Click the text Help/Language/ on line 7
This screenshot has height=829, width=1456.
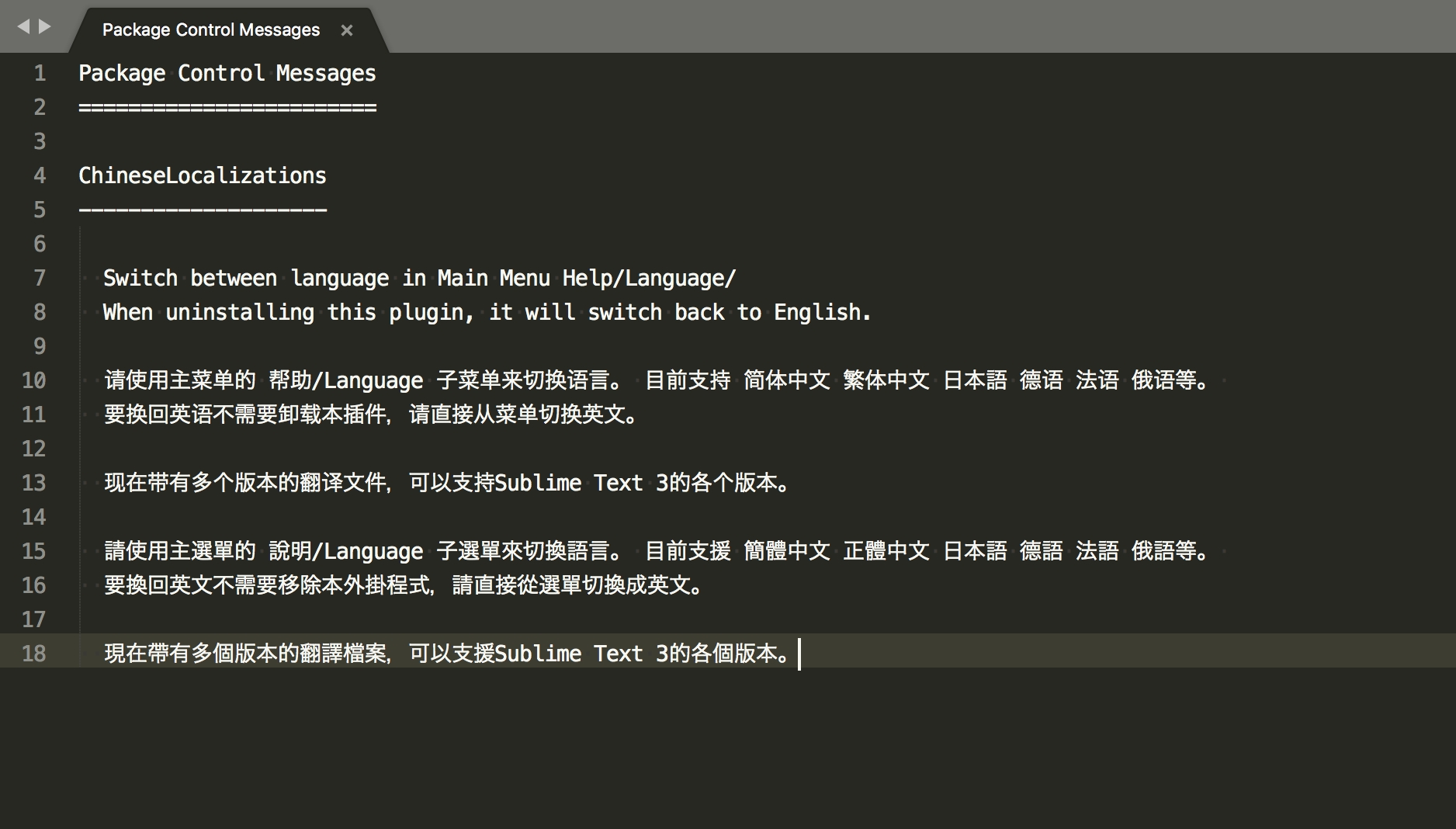coord(650,277)
